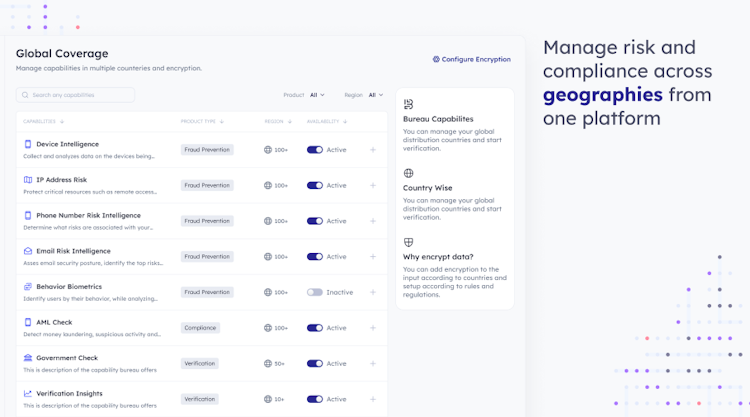Sort by the Product Type column header
The width and height of the screenshot is (750, 417).
click(202, 121)
